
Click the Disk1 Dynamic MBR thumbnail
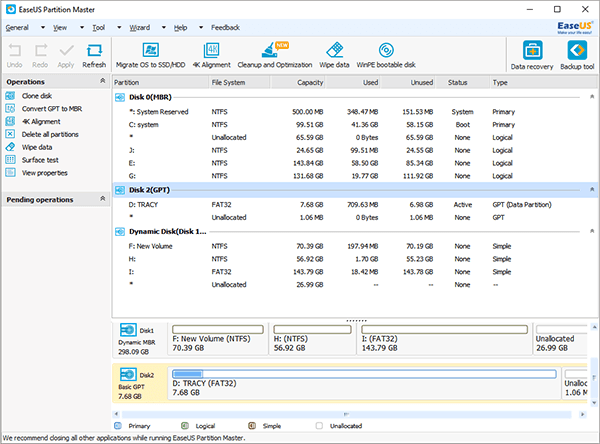[137, 340]
